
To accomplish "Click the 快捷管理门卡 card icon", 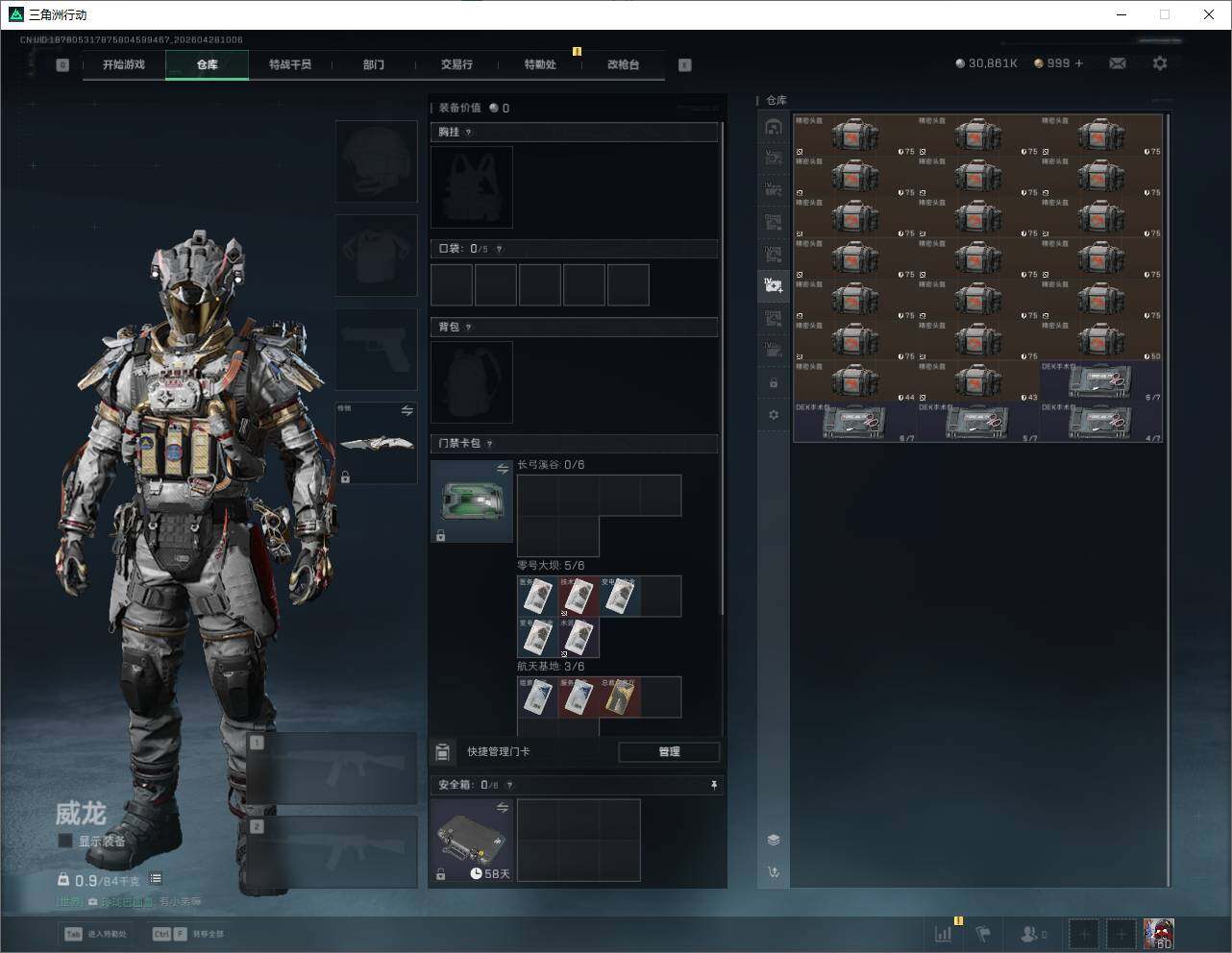I will tap(443, 751).
